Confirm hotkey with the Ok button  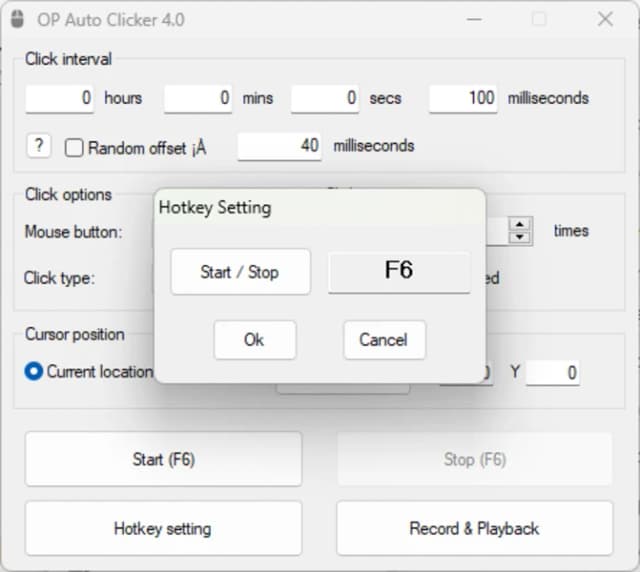click(255, 340)
